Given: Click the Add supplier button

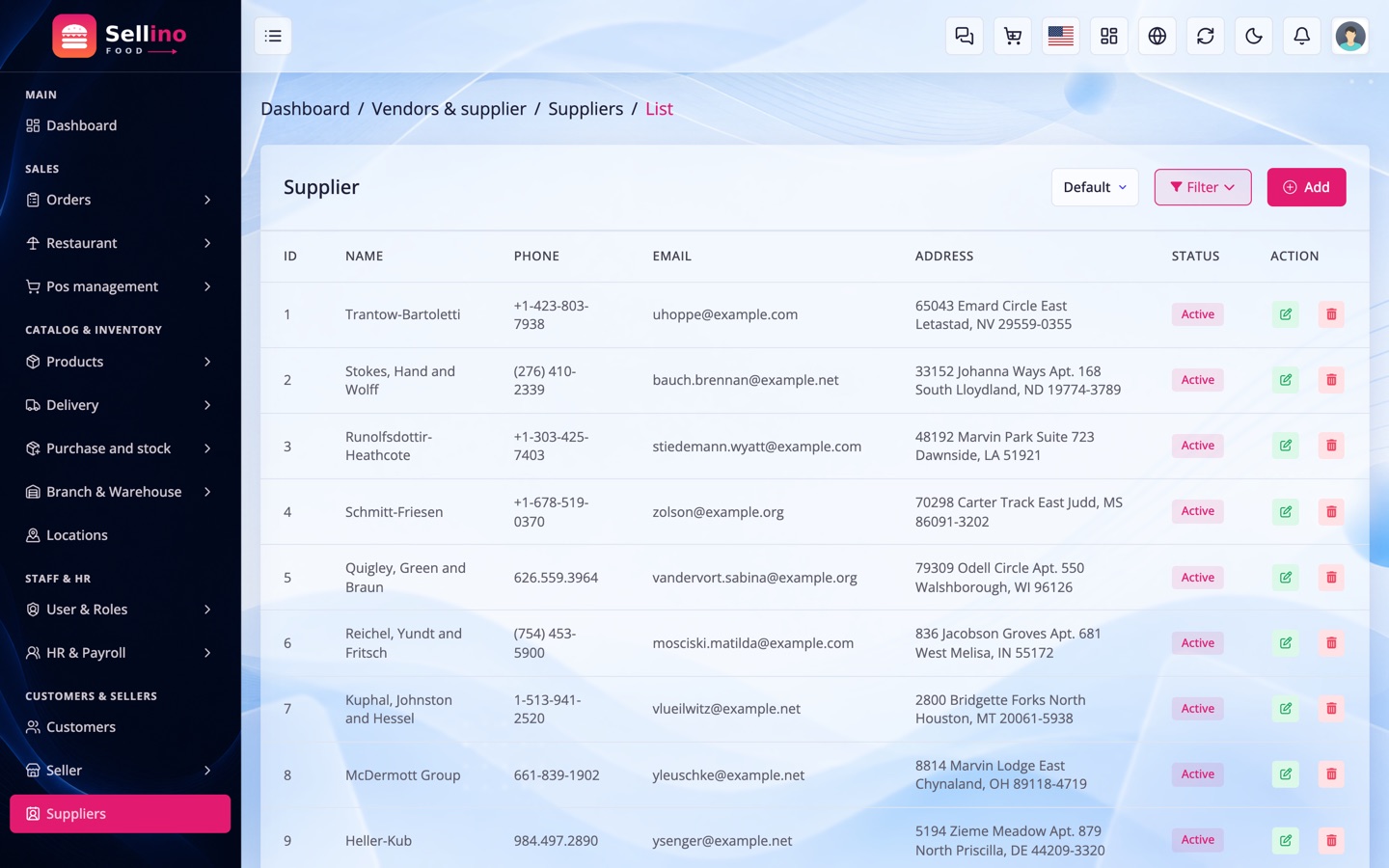Looking at the screenshot, I should [x=1306, y=187].
